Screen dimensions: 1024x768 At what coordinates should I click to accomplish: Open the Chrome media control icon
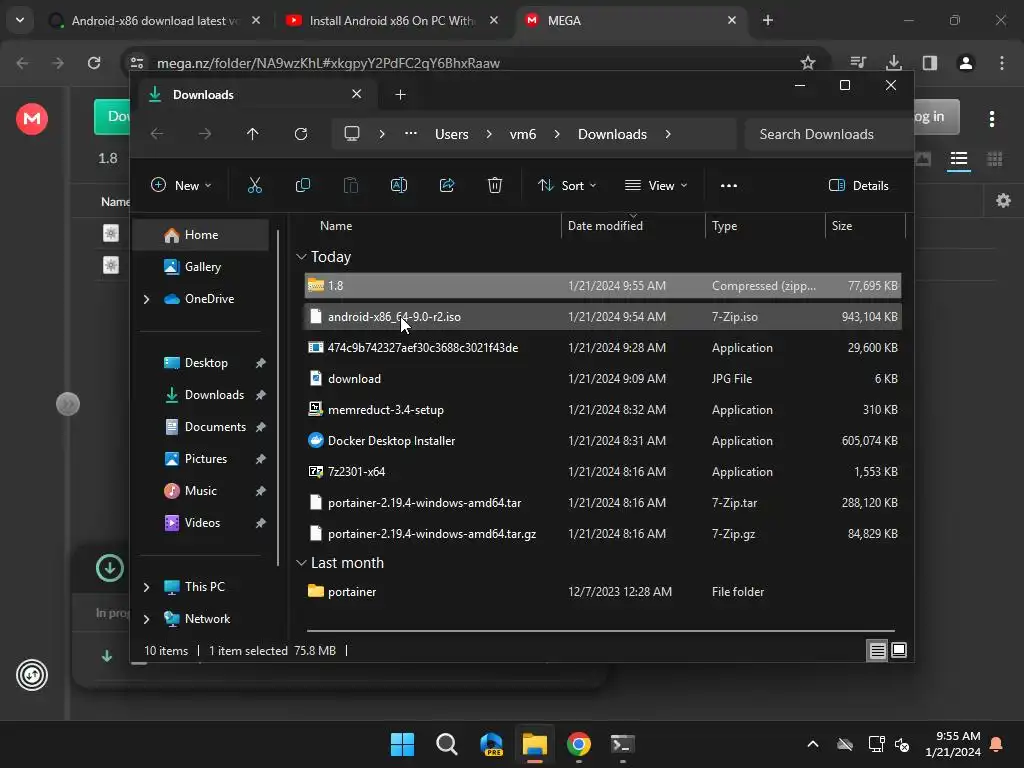coord(858,63)
